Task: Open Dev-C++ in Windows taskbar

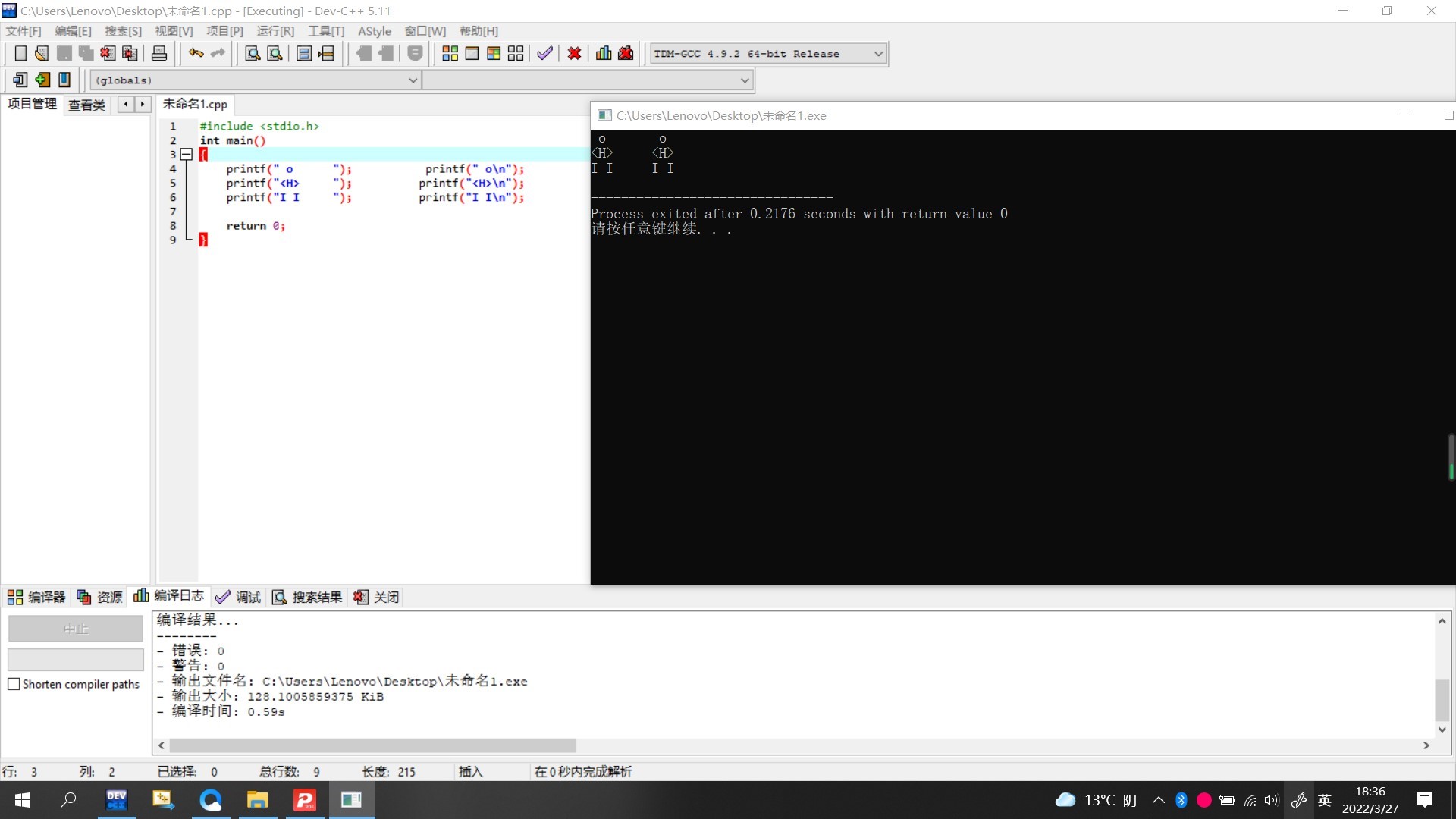Action: 117,800
